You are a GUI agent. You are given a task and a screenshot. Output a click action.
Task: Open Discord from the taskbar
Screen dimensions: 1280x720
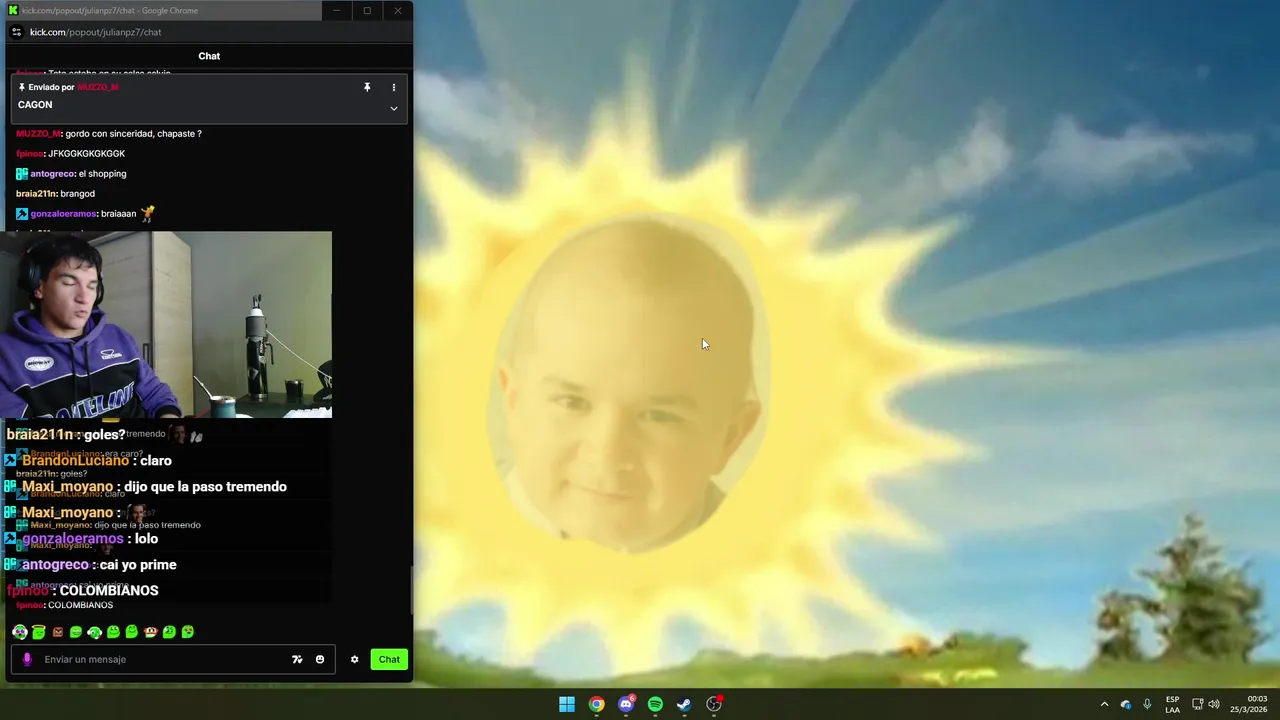626,704
